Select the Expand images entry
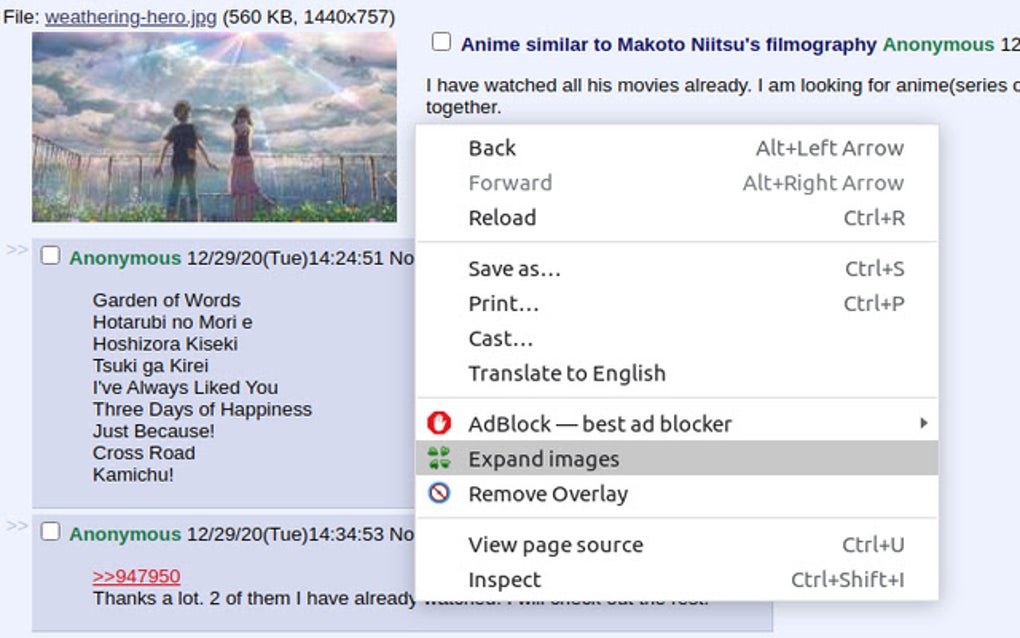Image resolution: width=1020 pixels, height=638 pixels. (543, 459)
